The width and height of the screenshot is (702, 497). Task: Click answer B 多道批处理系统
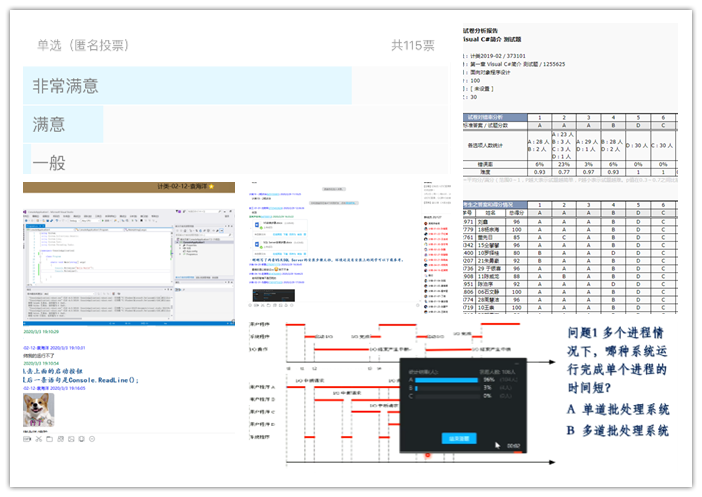pos(619,431)
